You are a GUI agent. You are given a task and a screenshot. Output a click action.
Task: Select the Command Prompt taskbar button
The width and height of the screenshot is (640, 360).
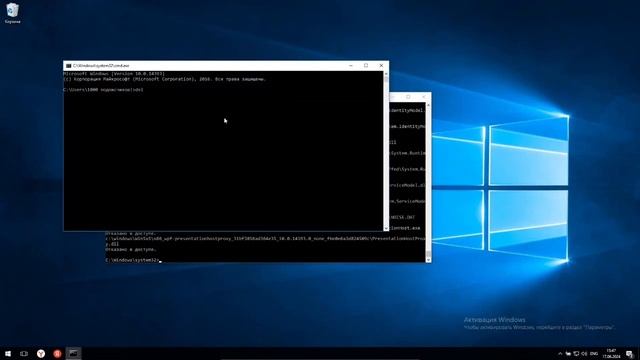[x=73, y=353]
